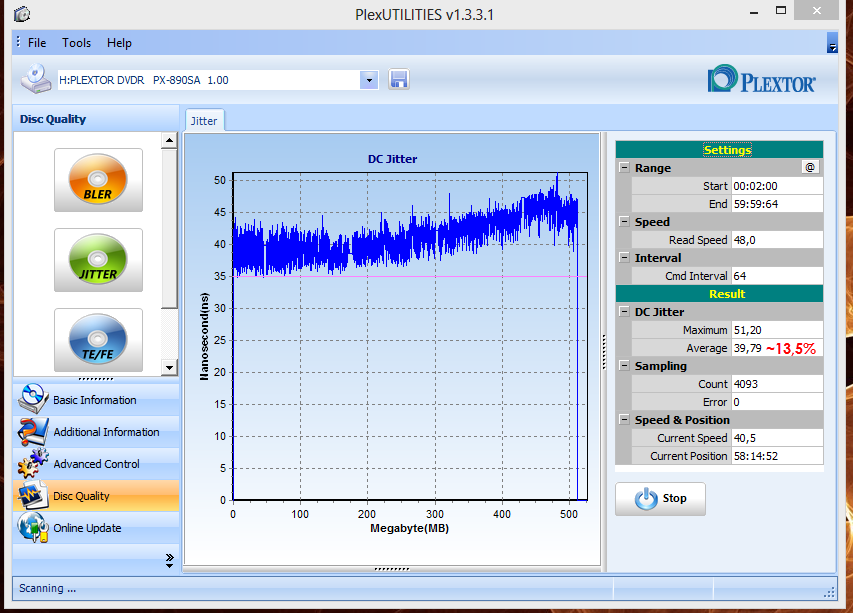Collapse the DC Jitter result group
853x613 pixels.
tap(625, 312)
